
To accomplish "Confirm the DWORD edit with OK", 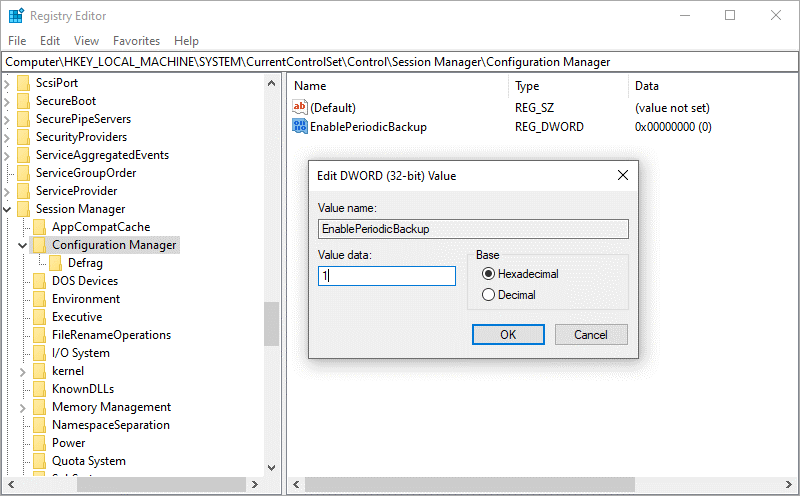I will click(508, 335).
